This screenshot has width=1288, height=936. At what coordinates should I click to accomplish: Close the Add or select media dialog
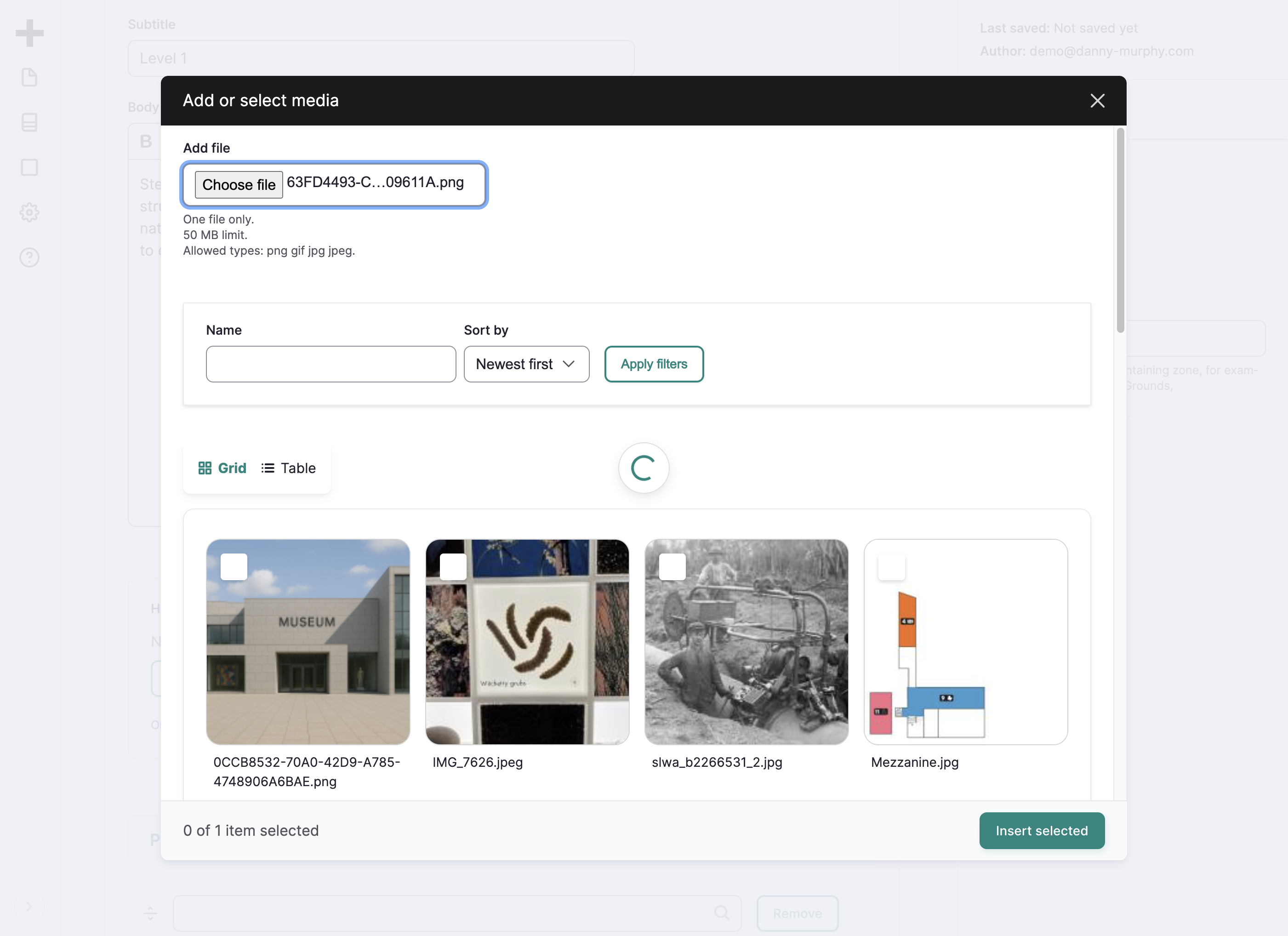tap(1097, 101)
